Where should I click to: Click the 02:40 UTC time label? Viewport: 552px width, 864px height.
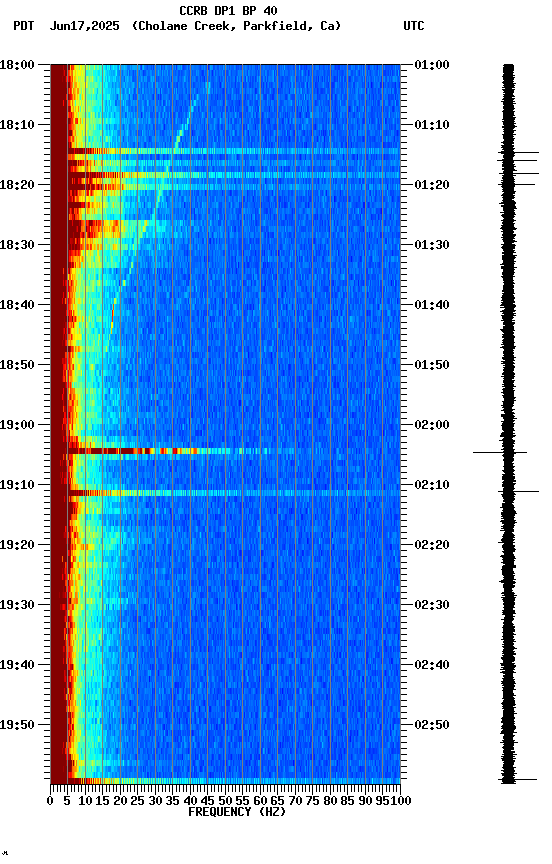pos(432,666)
